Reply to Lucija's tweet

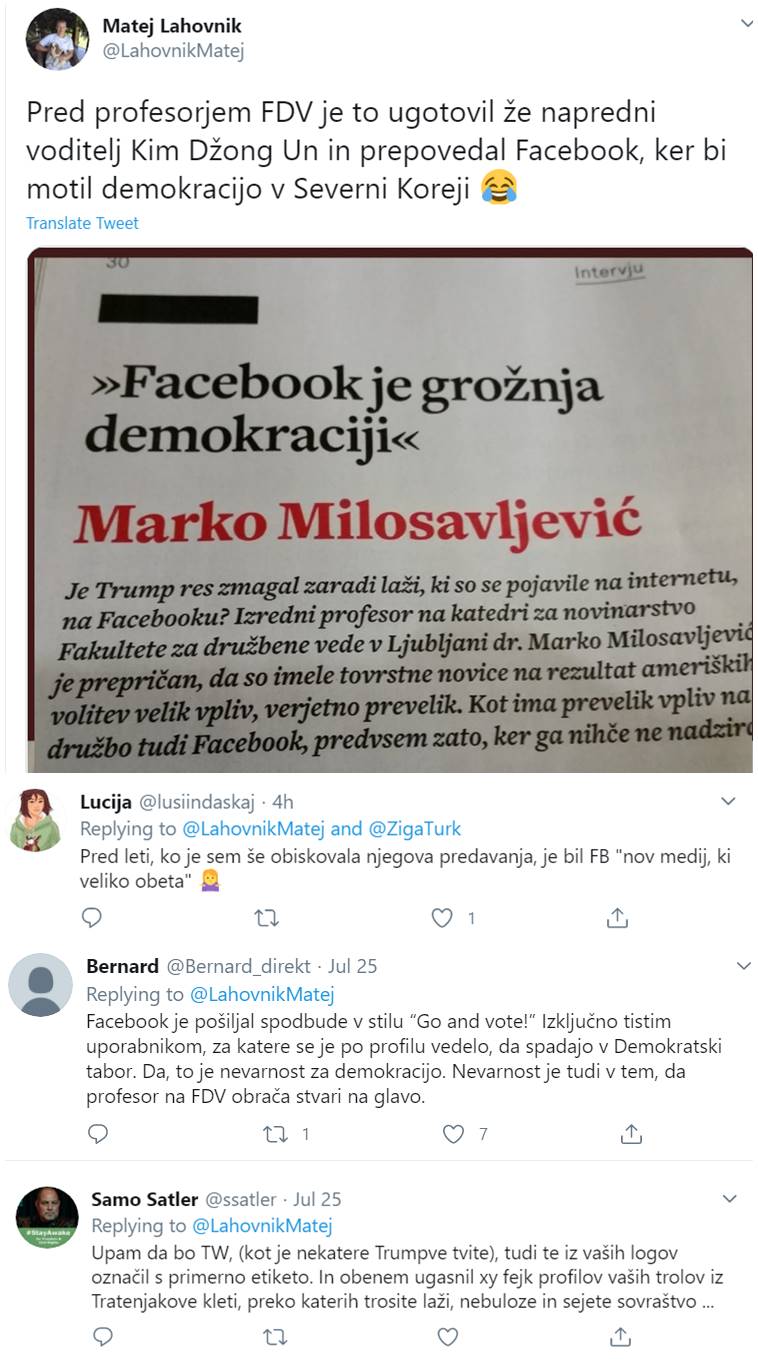tap(91, 917)
